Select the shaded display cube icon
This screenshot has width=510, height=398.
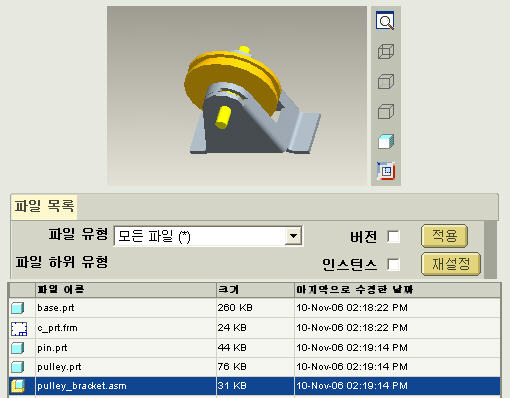[x=386, y=141]
